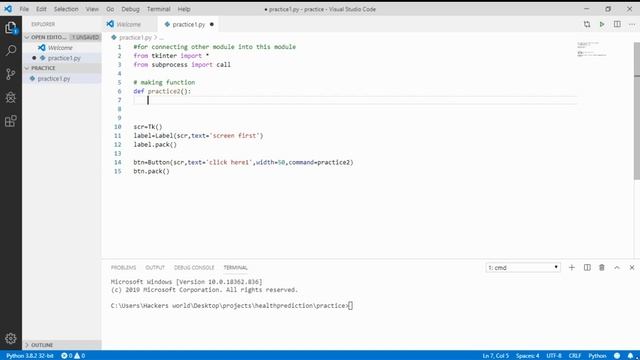Open the Extensions view
The height and width of the screenshot is (360, 640).
click(11, 121)
